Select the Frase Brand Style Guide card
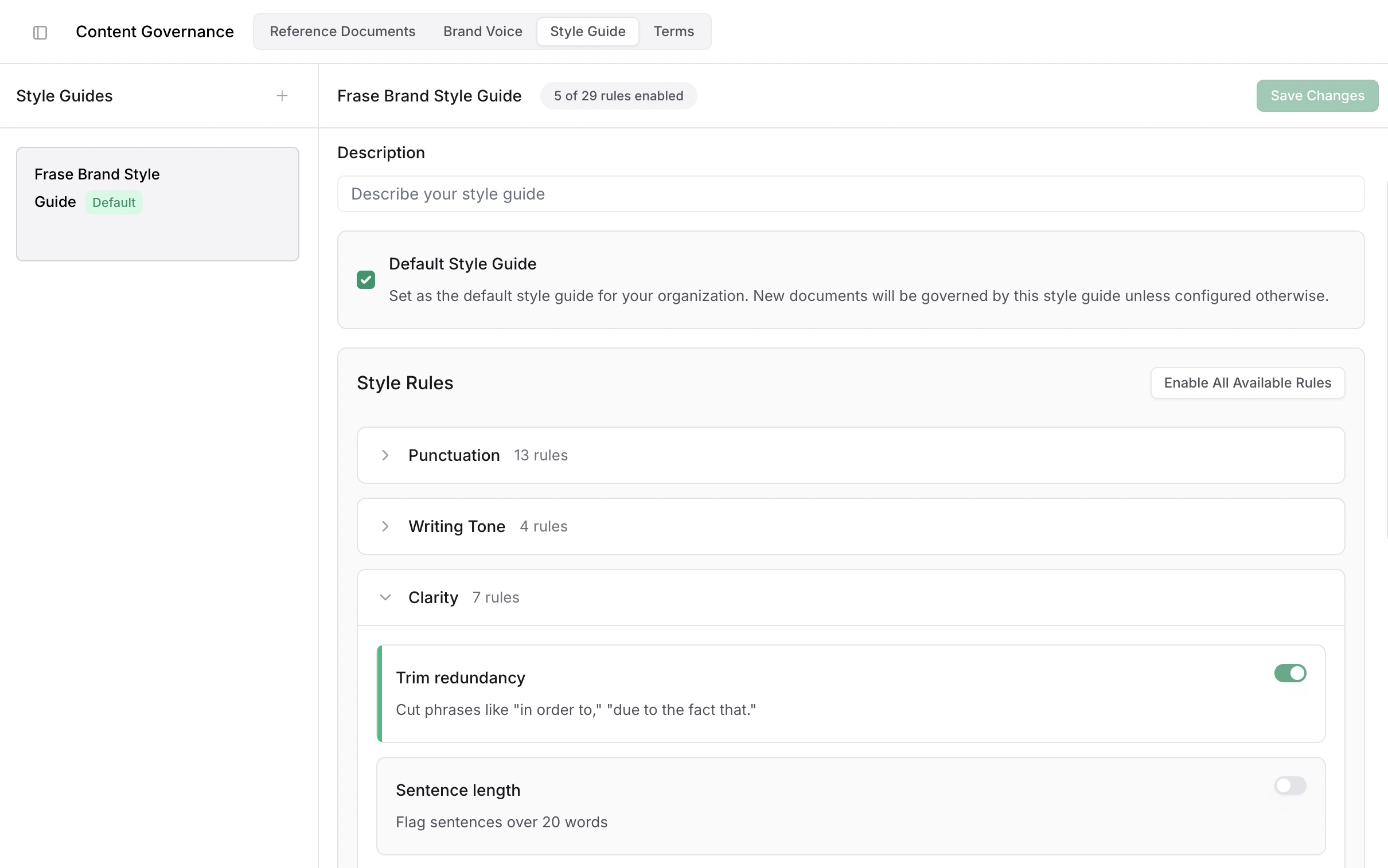 157,204
